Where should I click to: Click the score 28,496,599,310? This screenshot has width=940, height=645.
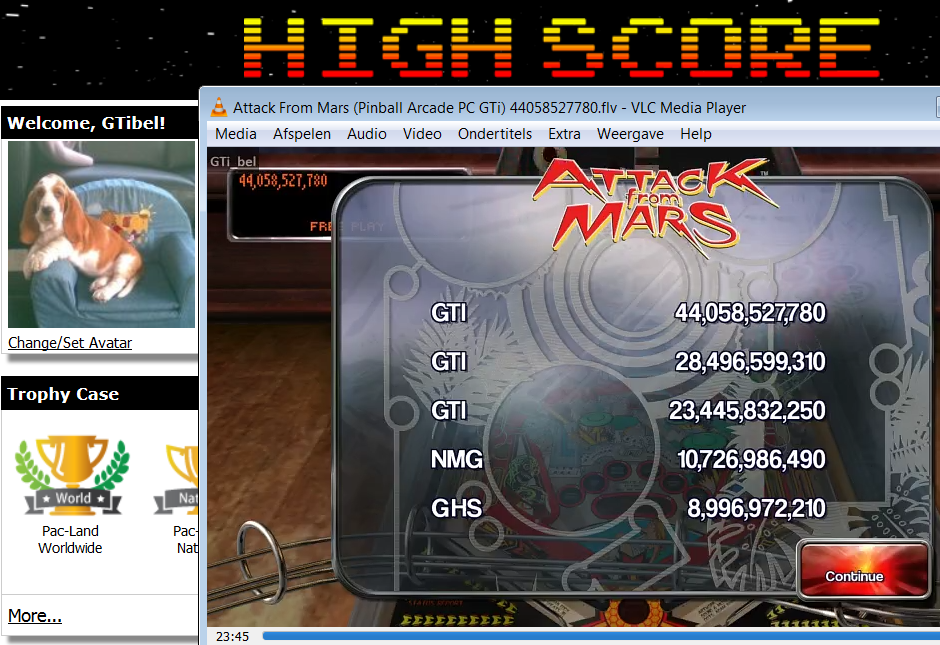pyautogui.click(x=750, y=361)
